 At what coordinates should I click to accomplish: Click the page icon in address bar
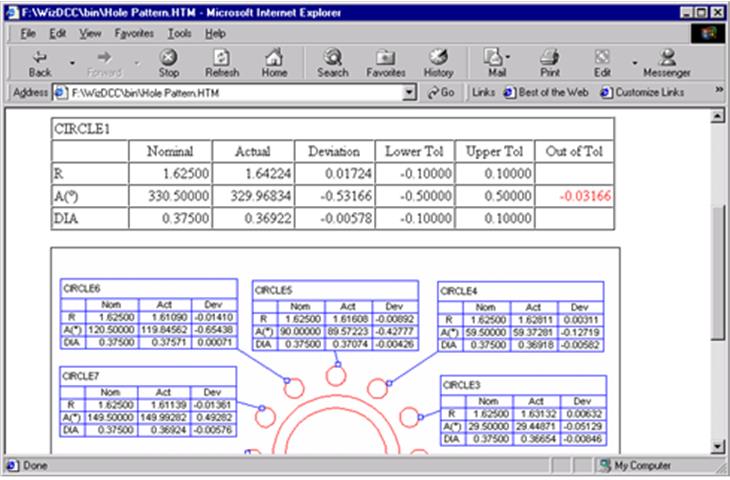point(61,93)
